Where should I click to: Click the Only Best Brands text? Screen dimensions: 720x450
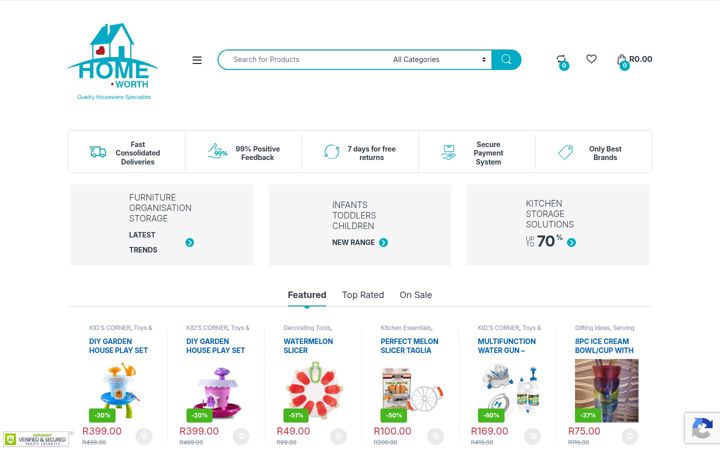coord(605,153)
